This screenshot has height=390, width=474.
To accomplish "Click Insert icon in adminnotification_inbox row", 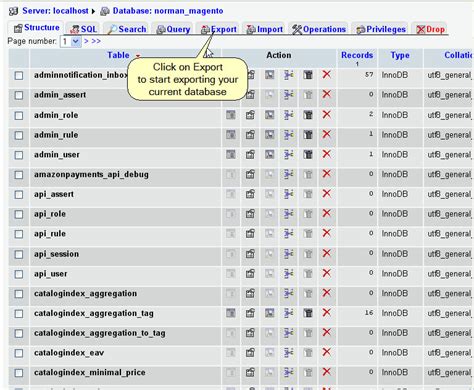I will coord(289,75).
